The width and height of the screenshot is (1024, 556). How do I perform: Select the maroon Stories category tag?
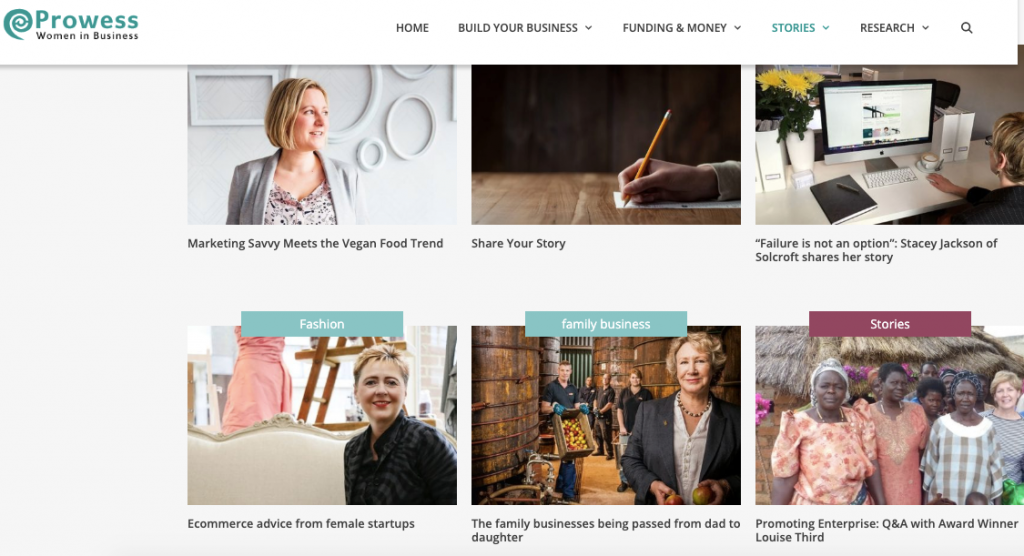(889, 324)
